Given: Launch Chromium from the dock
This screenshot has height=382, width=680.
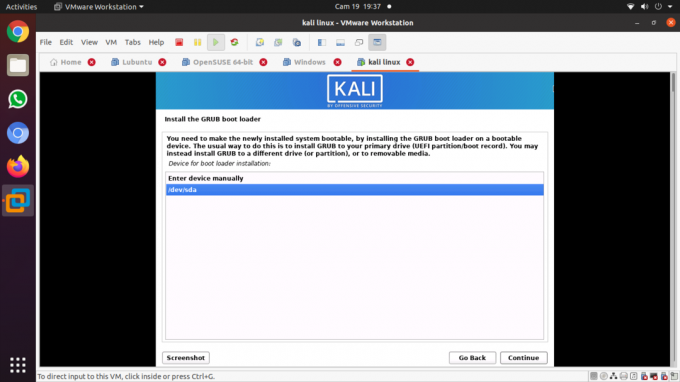Looking at the screenshot, I should pyautogui.click(x=18, y=133).
